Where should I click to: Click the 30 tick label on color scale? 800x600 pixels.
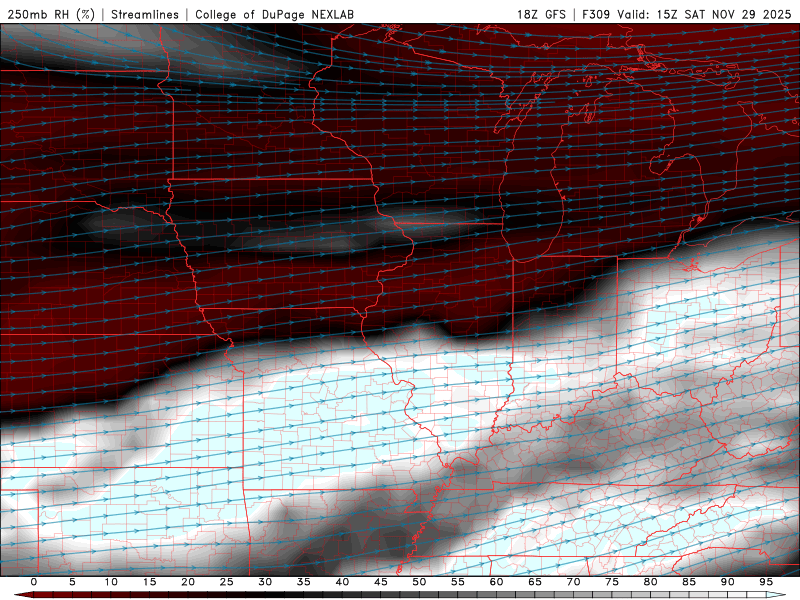pyautogui.click(x=265, y=582)
